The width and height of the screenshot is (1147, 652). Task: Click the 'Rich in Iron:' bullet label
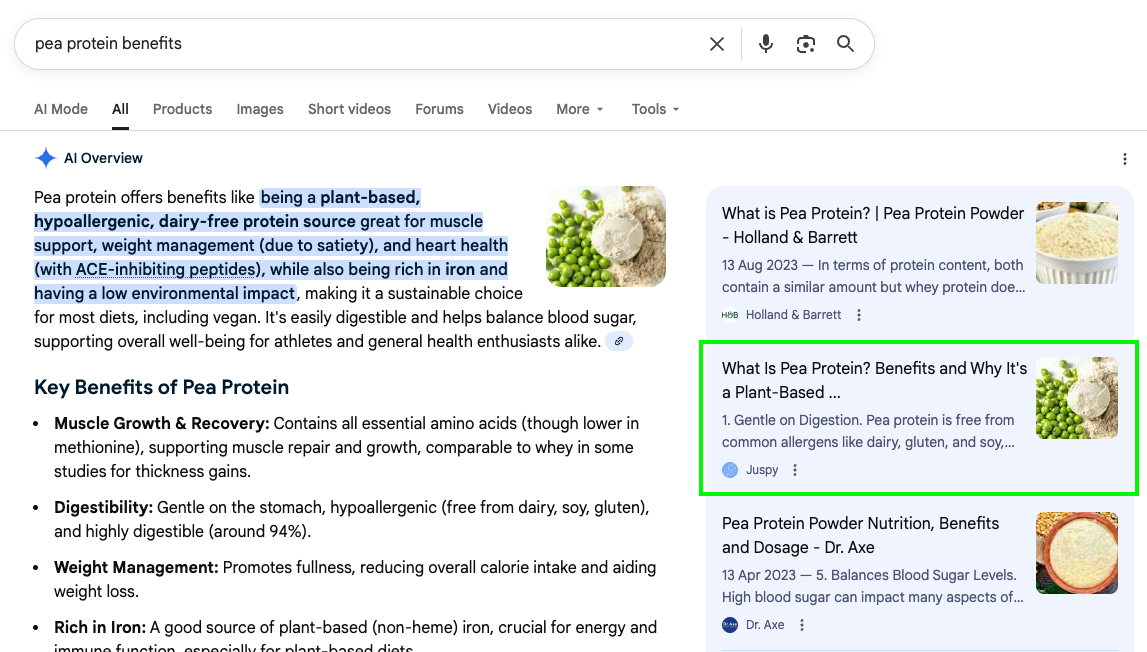(99, 628)
